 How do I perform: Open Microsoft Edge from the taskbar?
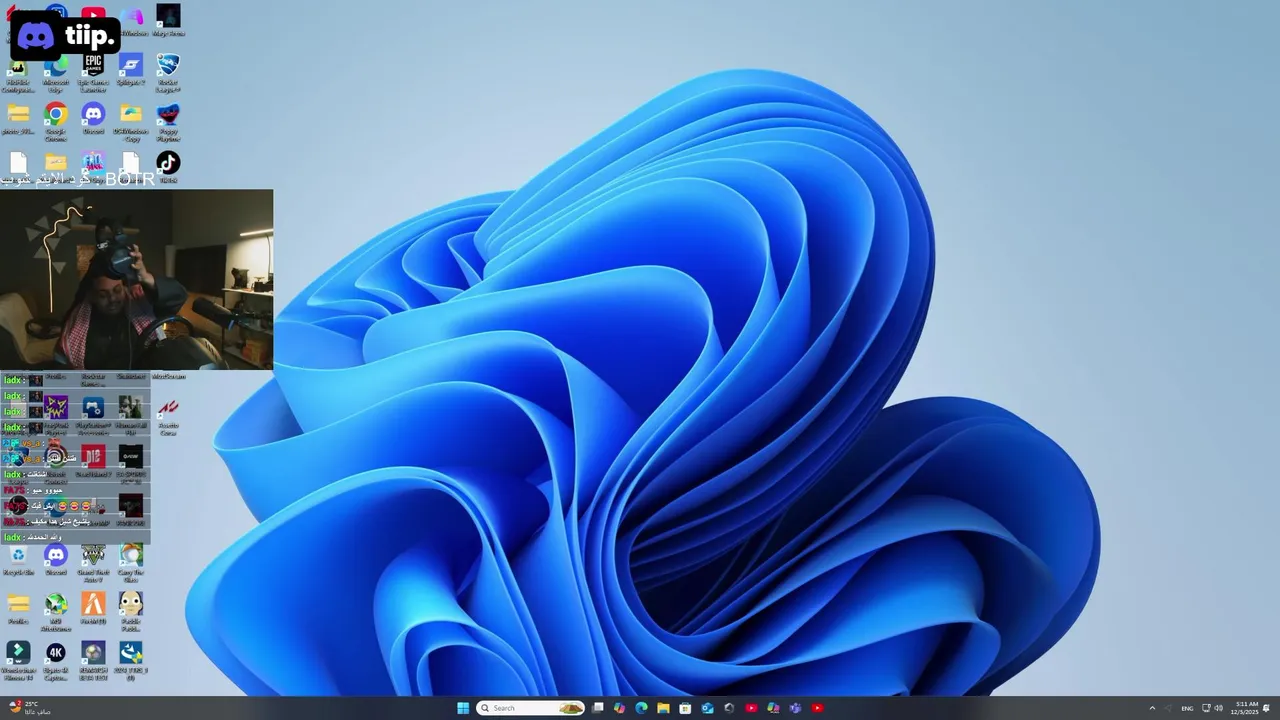pos(641,708)
